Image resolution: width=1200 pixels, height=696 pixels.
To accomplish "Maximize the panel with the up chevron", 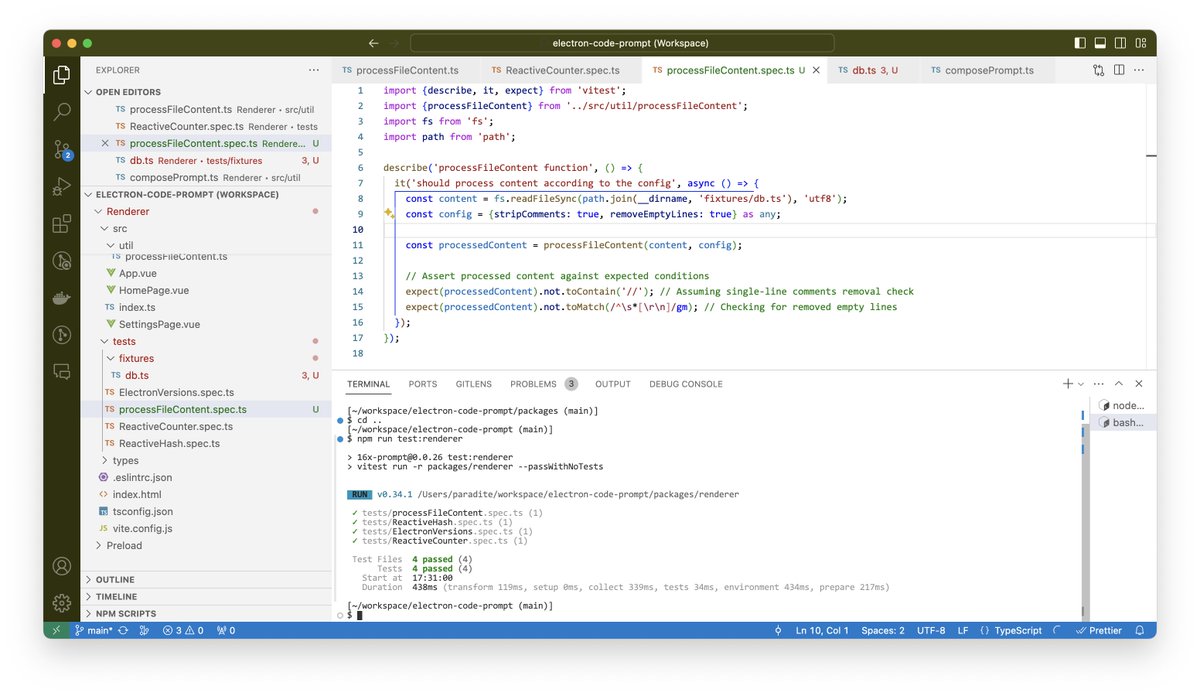I will point(1119,384).
